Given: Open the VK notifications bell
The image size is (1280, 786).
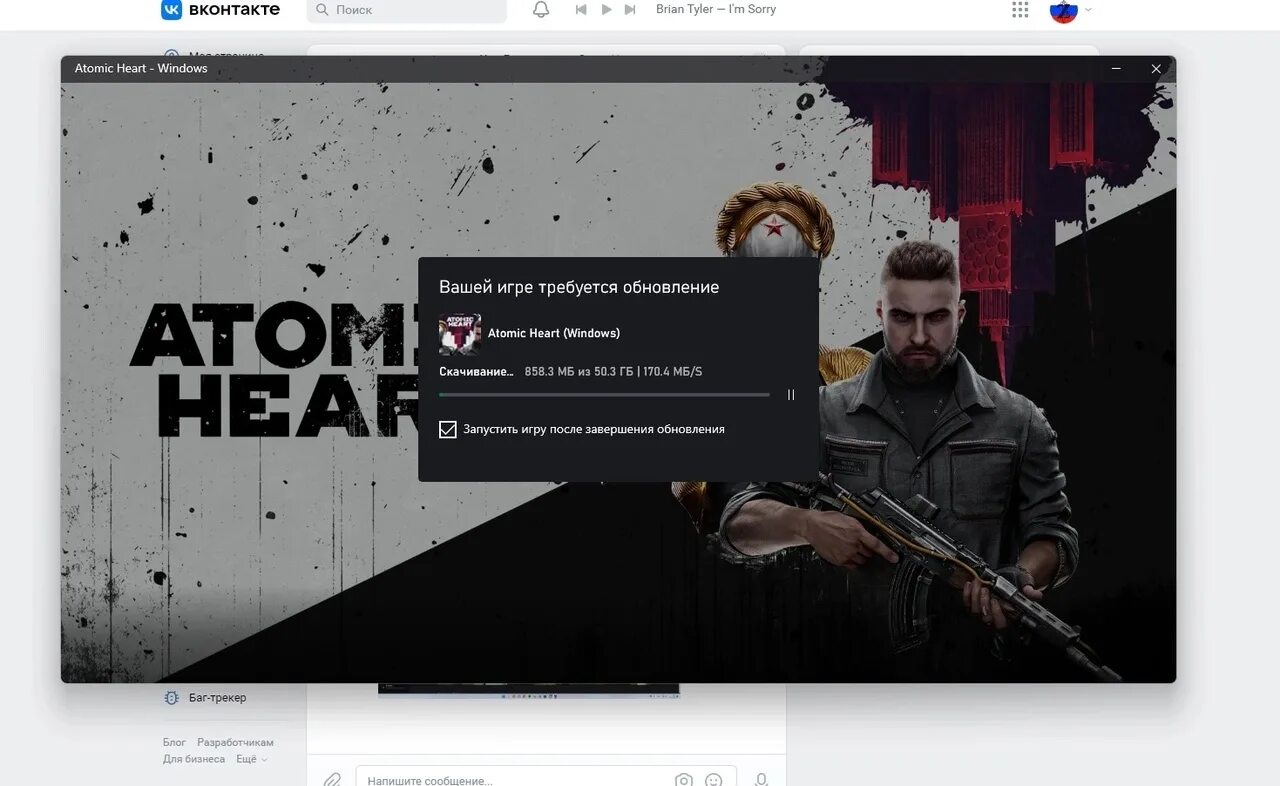Looking at the screenshot, I should pos(541,10).
